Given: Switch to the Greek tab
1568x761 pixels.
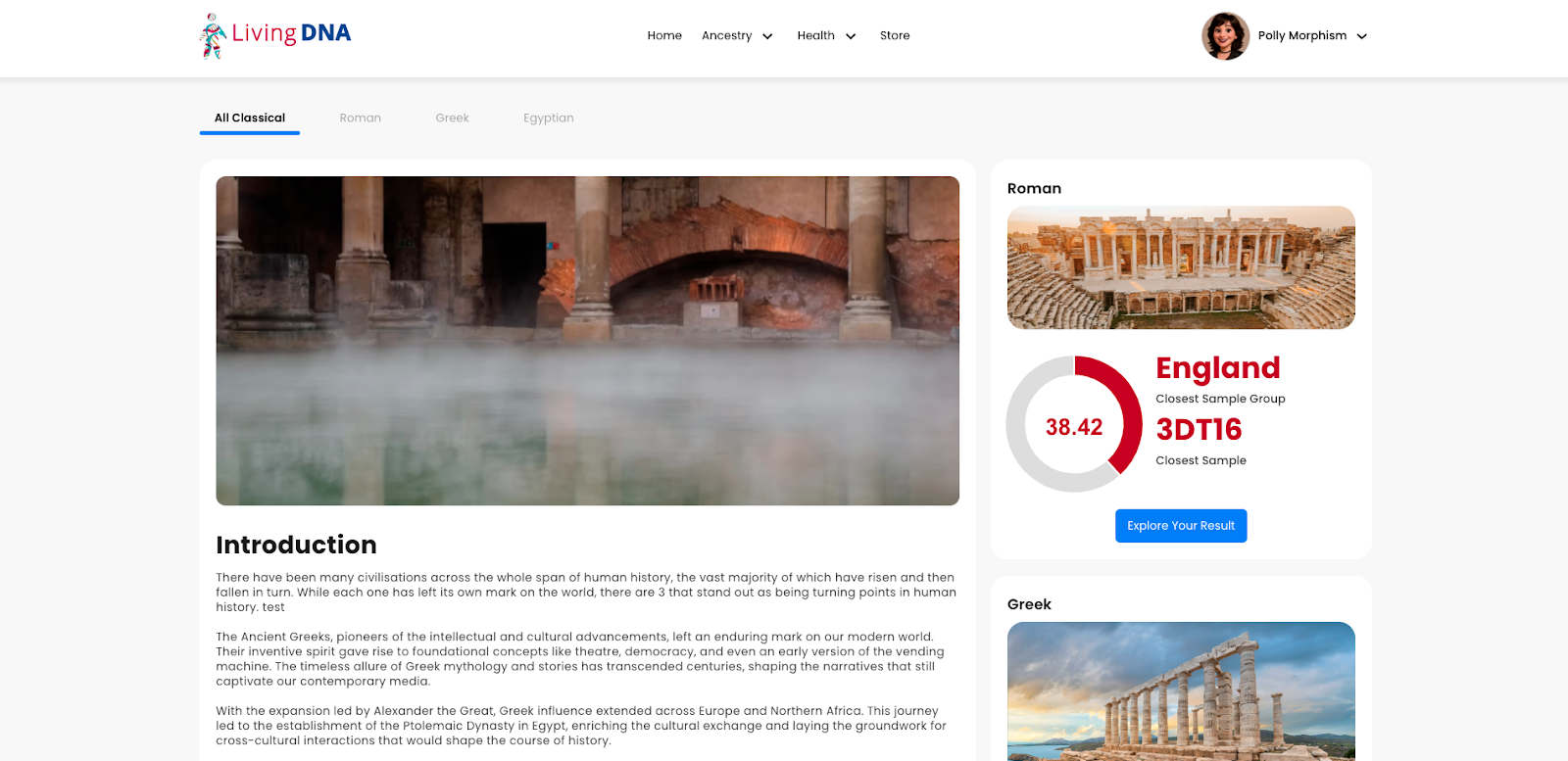Looking at the screenshot, I should (x=453, y=119).
